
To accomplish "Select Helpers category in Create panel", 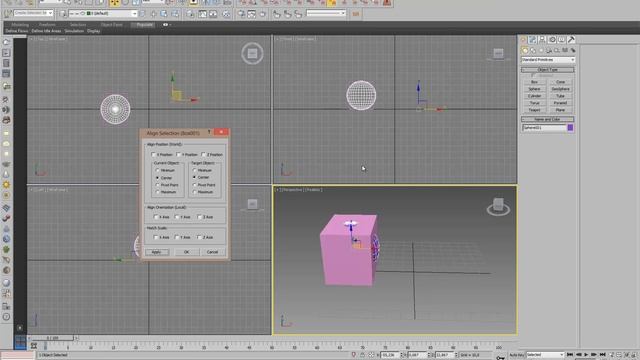I will coord(557,50).
